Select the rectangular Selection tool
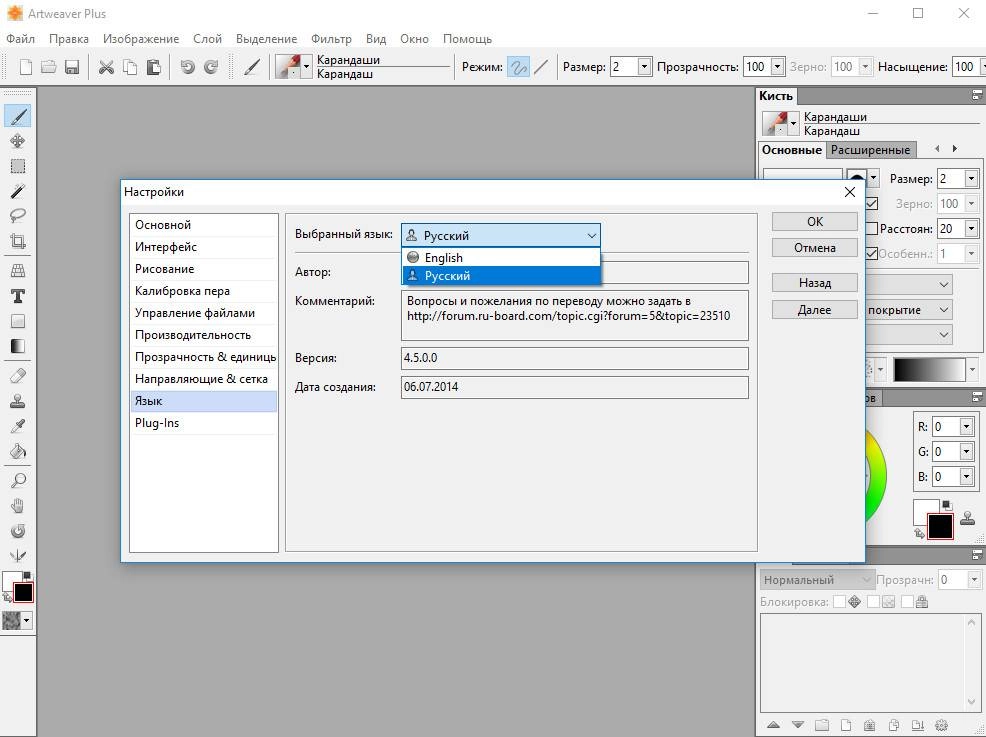 [18, 166]
